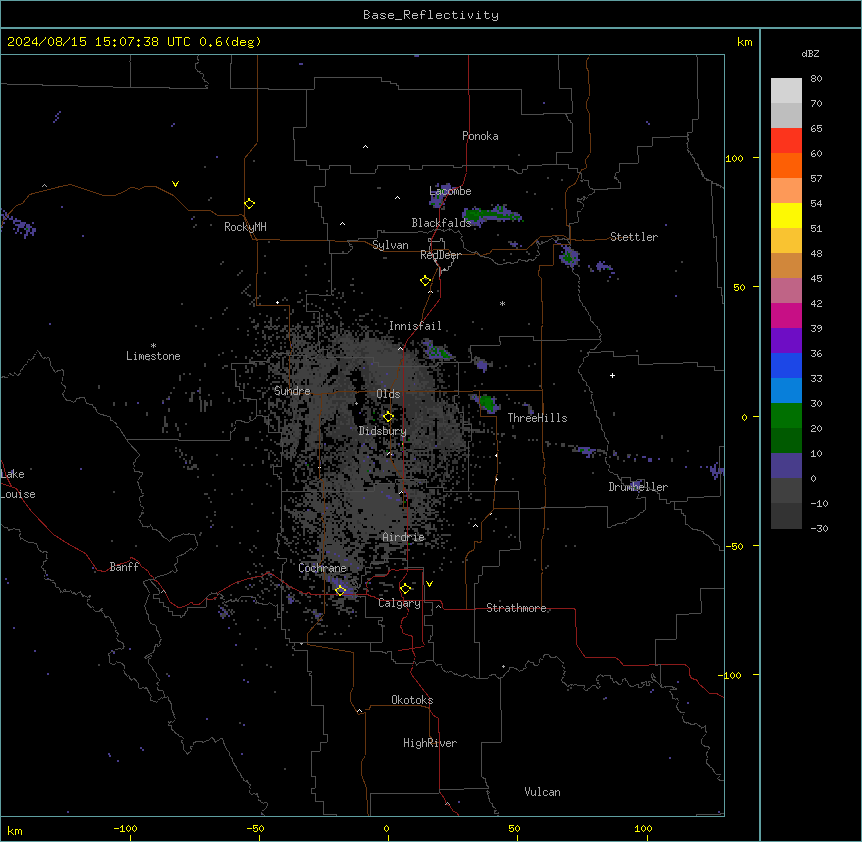The image size is (862, 842).
Task: Click the Drumheller label
Action: pyautogui.click(x=638, y=487)
